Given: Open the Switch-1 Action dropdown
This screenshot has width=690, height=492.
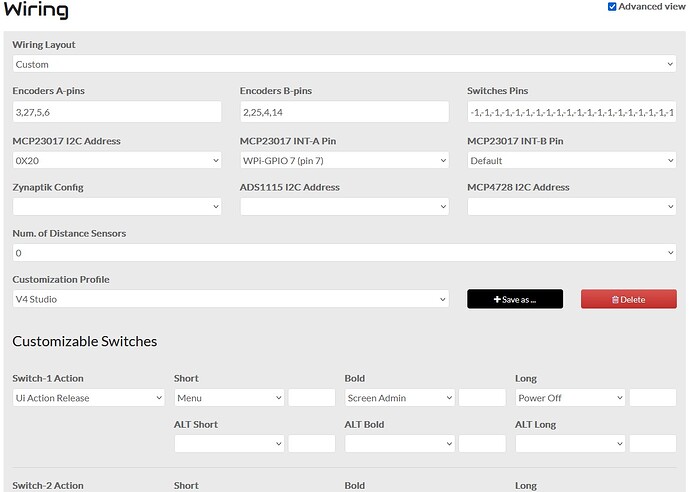Looking at the screenshot, I should (88, 397).
